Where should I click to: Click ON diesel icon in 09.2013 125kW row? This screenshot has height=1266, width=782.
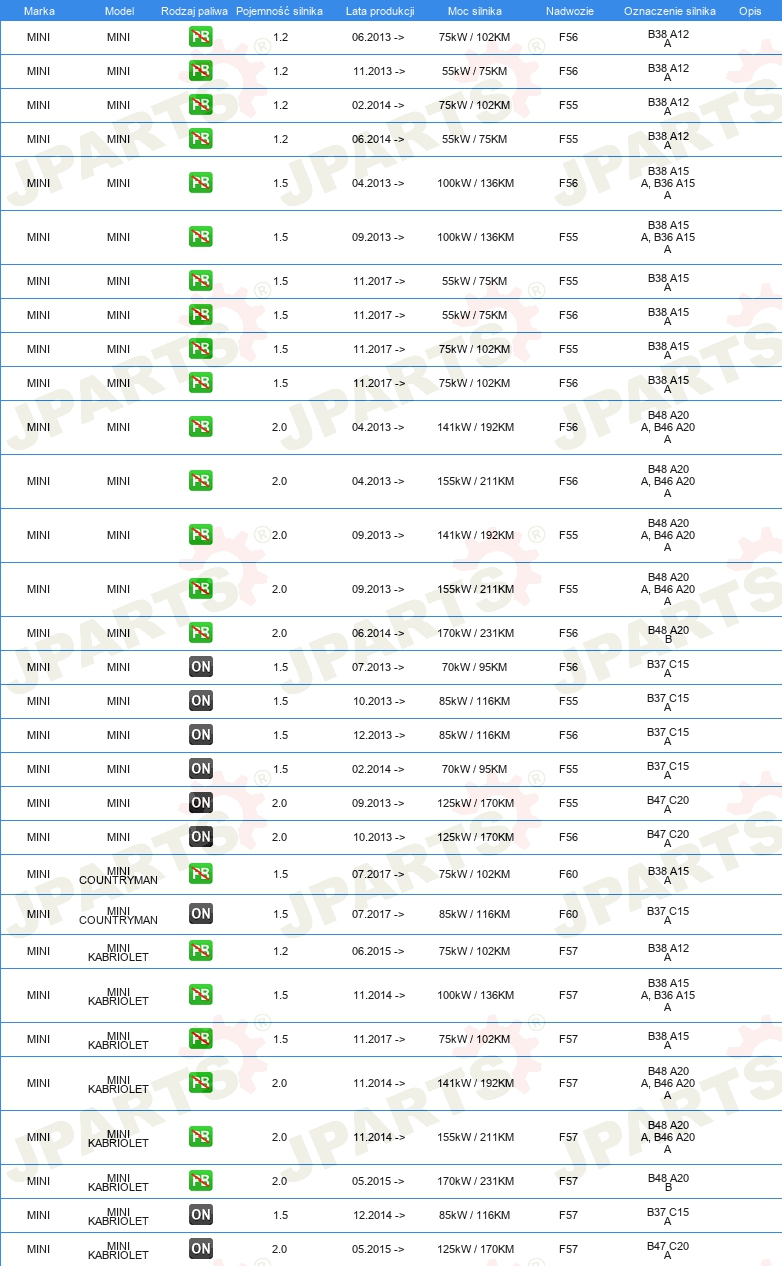[201, 803]
